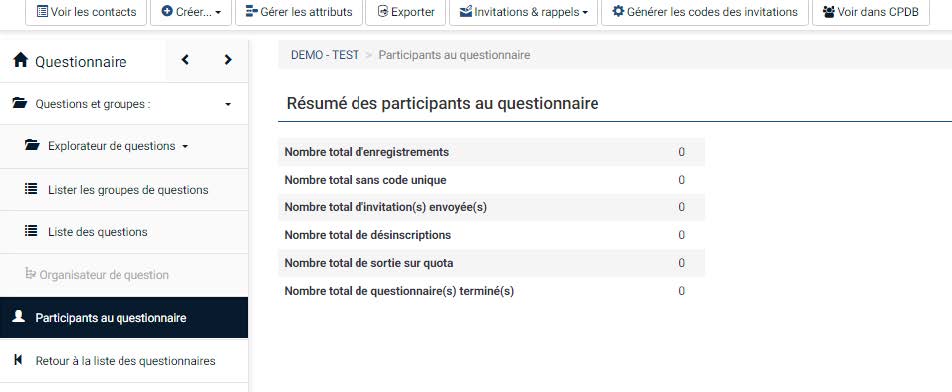Click the back icon beside Retour à la liste
Image resolution: width=952 pixels, height=392 pixels.
(18, 360)
